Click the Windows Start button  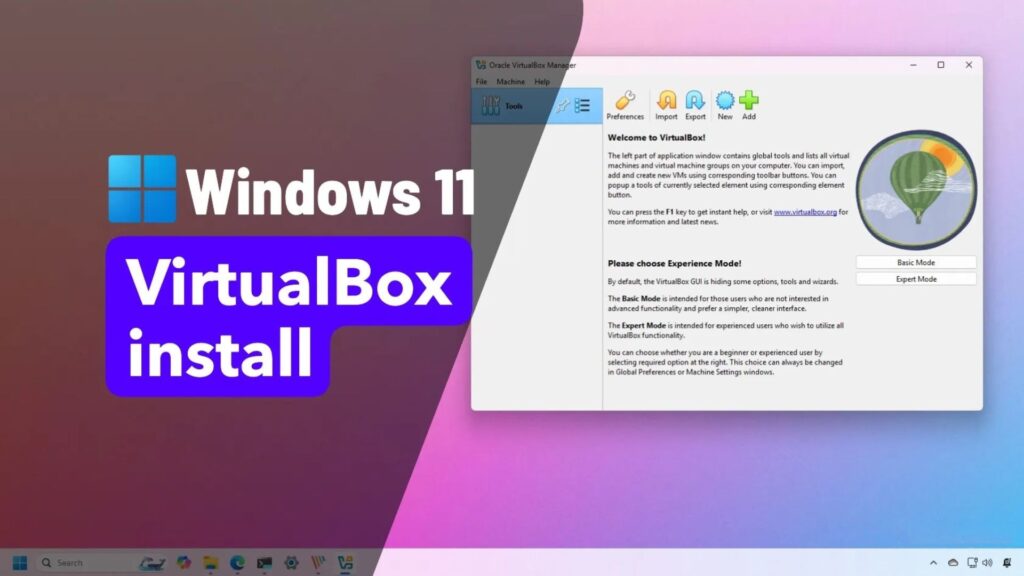(19, 563)
